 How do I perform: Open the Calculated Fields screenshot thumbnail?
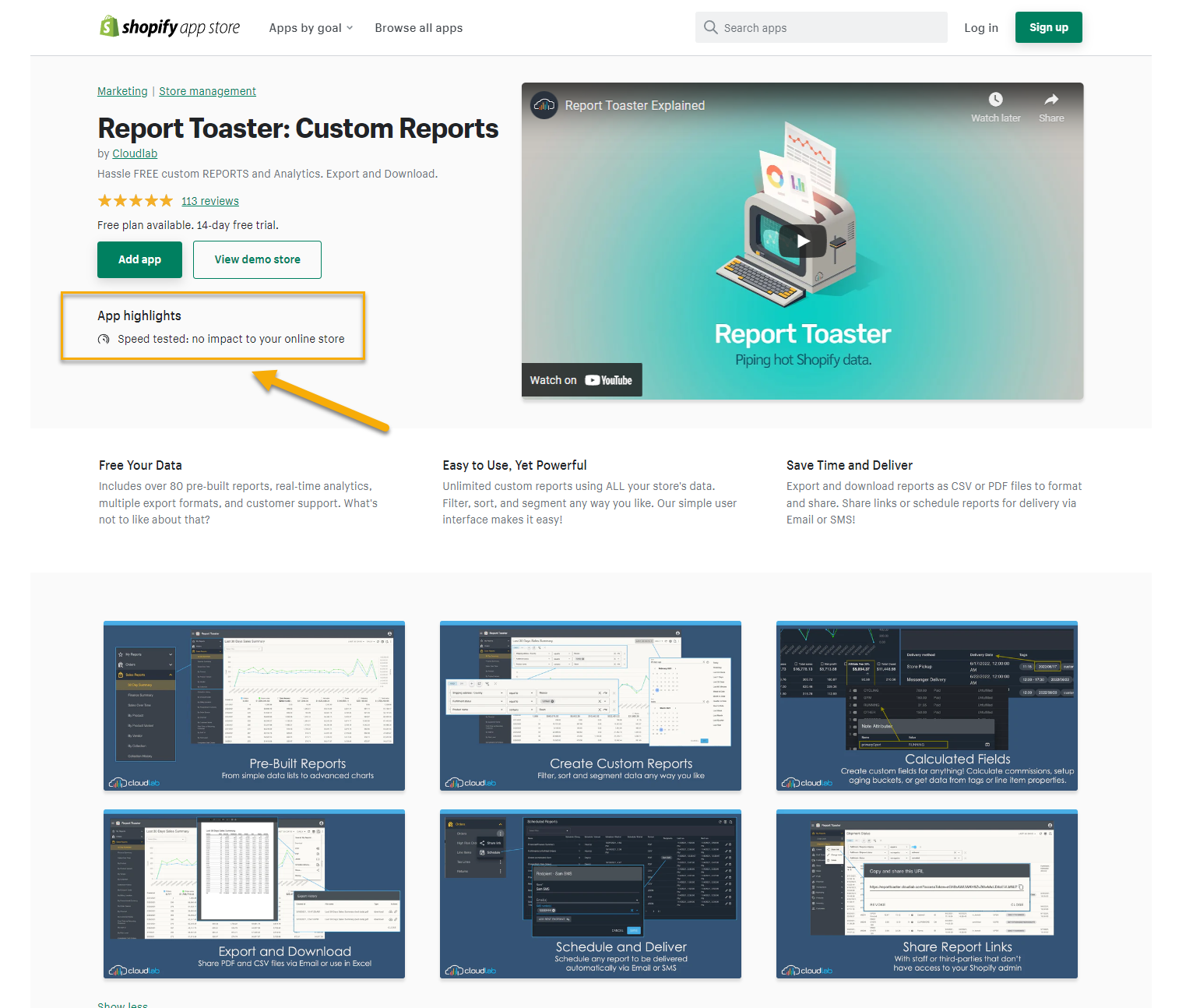pos(927,706)
